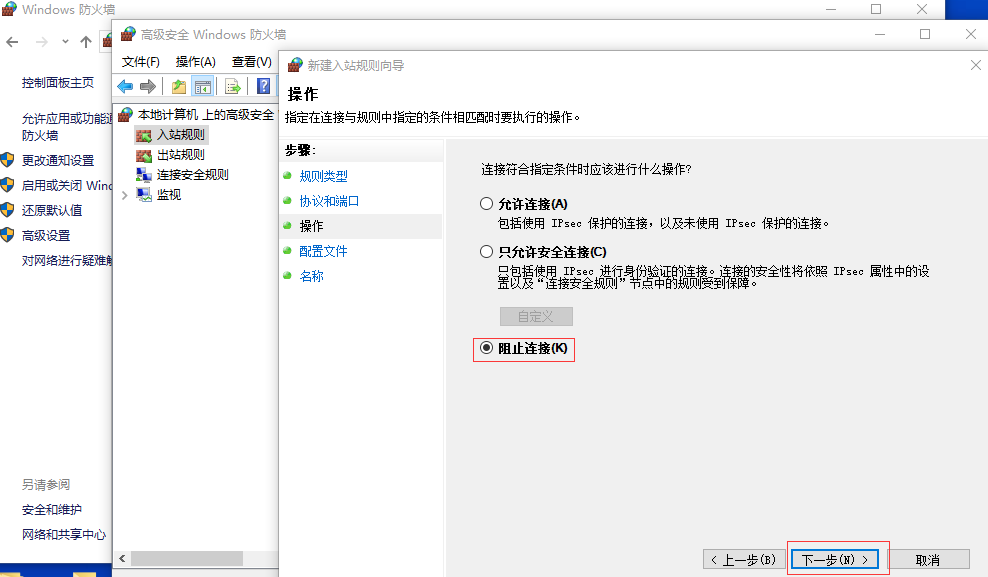The width and height of the screenshot is (988, 577).
Task: Select the 阻止连接(K) radio option
Action: (x=485, y=350)
